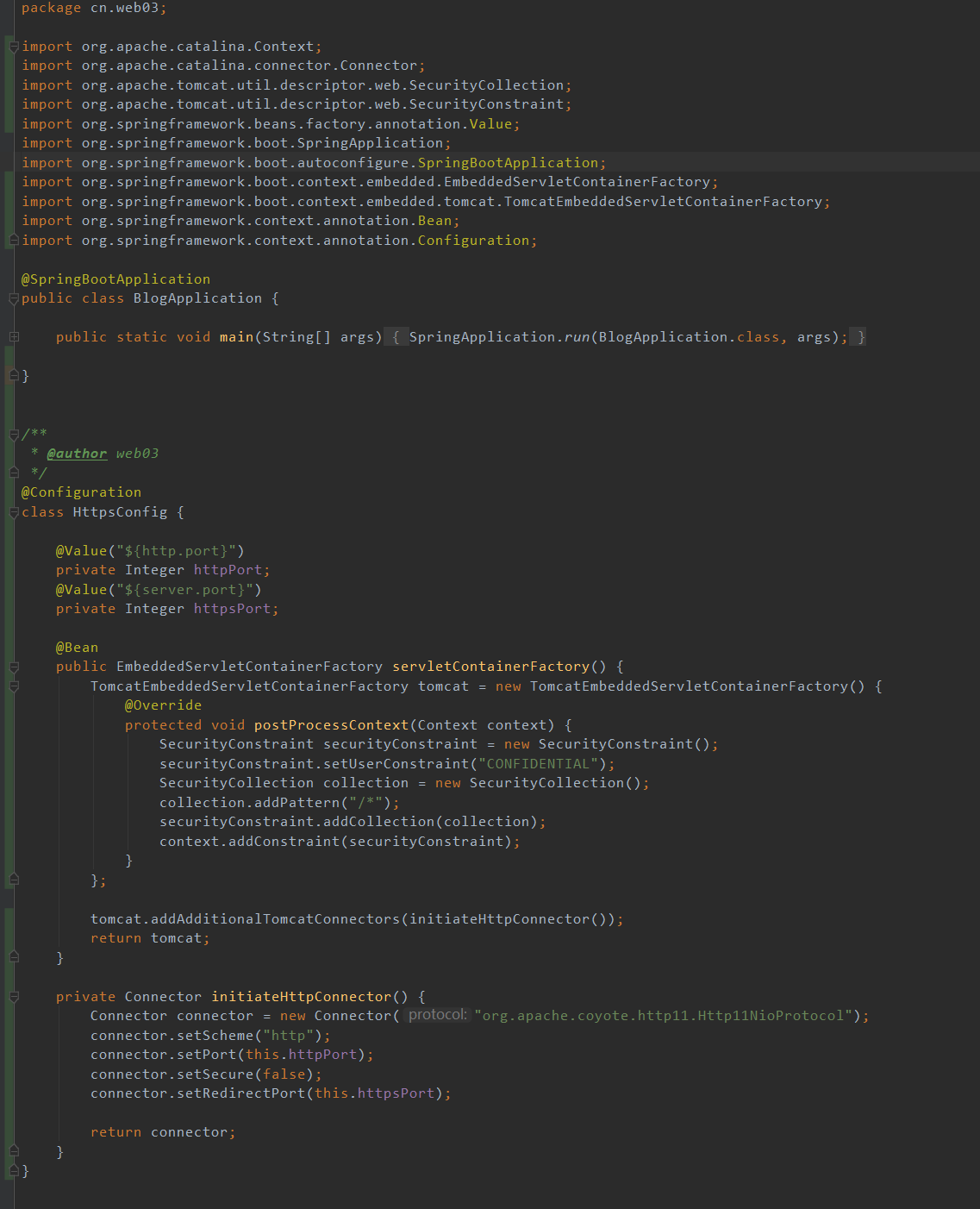Click fold end marker ending servletContainerFactory method
This screenshot has width=980, height=1209.
tap(14, 957)
